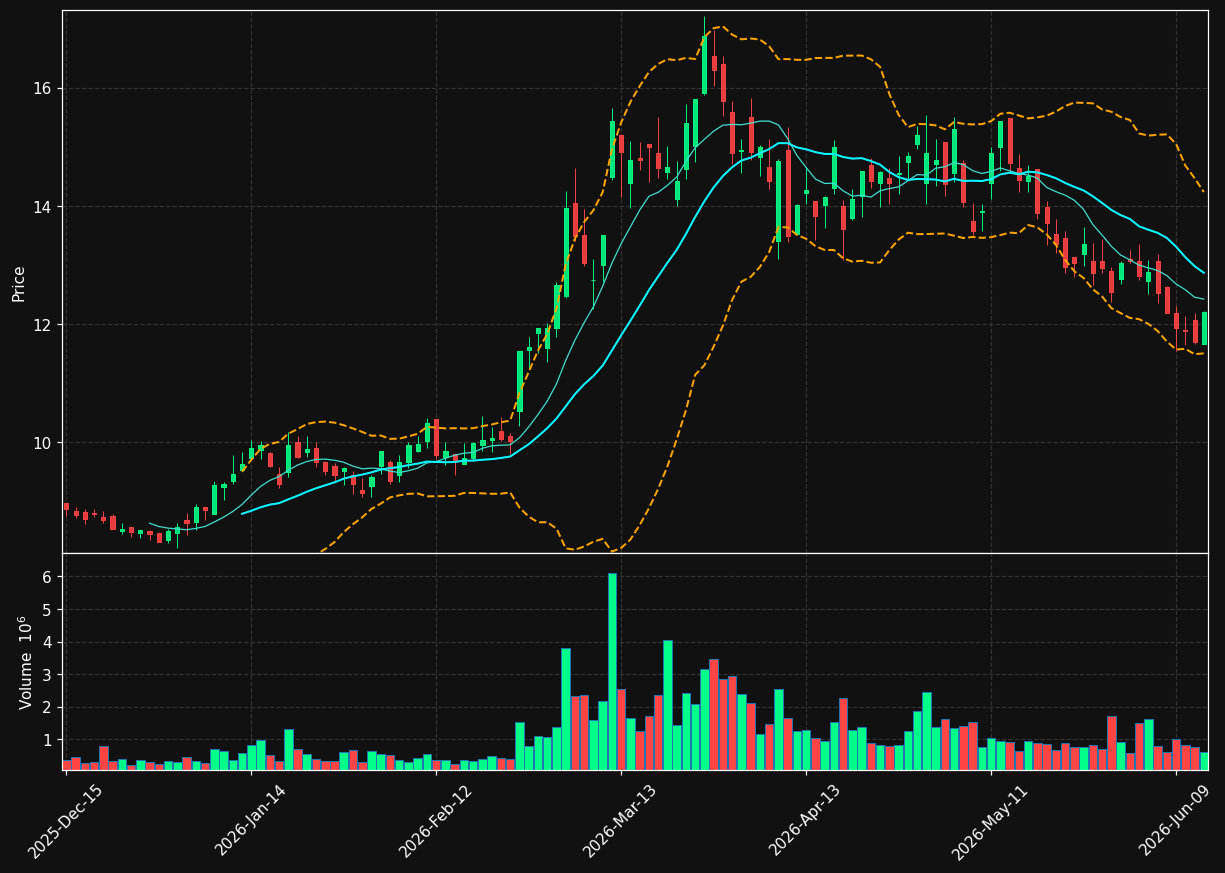Image resolution: width=1225 pixels, height=873 pixels.
Task: Select the 3 tick on Volume axis
Action: [48, 675]
